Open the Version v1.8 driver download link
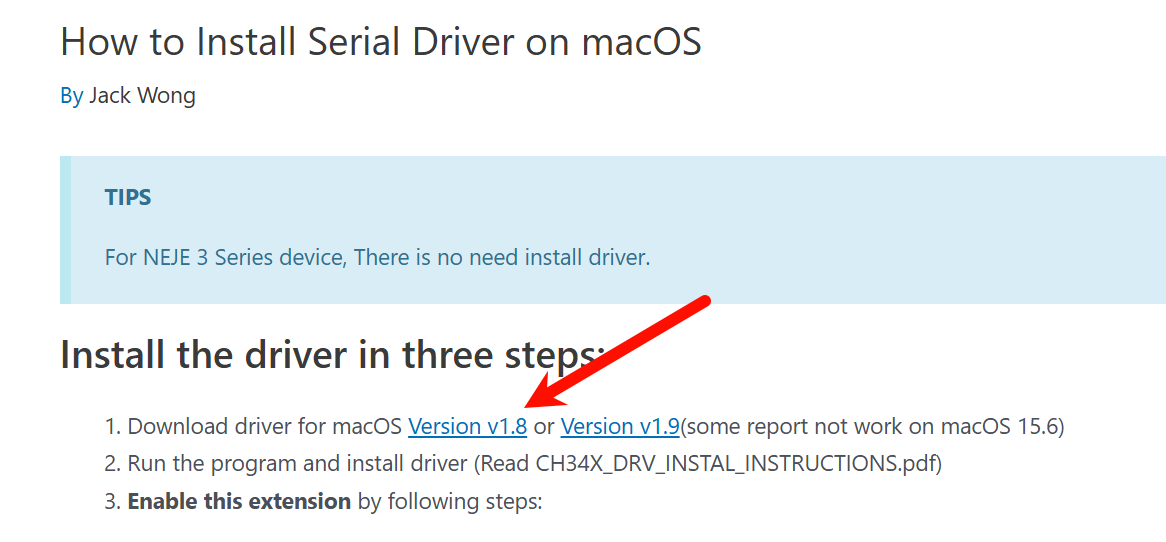 [x=468, y=427]
